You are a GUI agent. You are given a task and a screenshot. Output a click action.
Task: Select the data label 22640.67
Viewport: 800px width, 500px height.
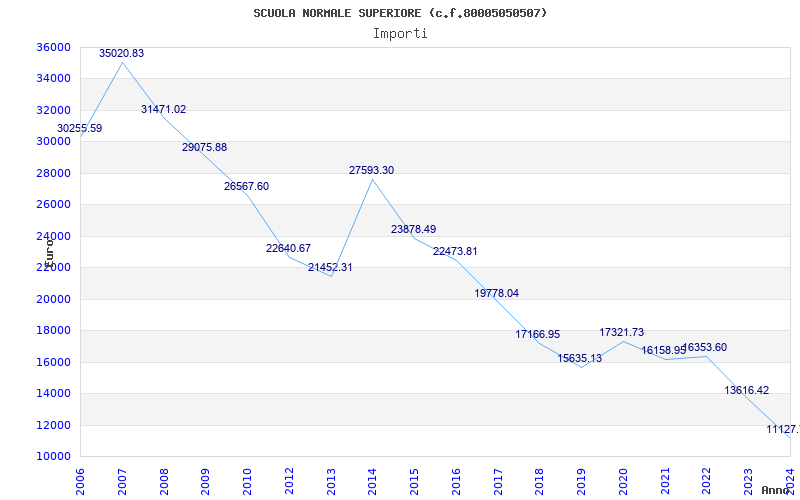point(288,248)
